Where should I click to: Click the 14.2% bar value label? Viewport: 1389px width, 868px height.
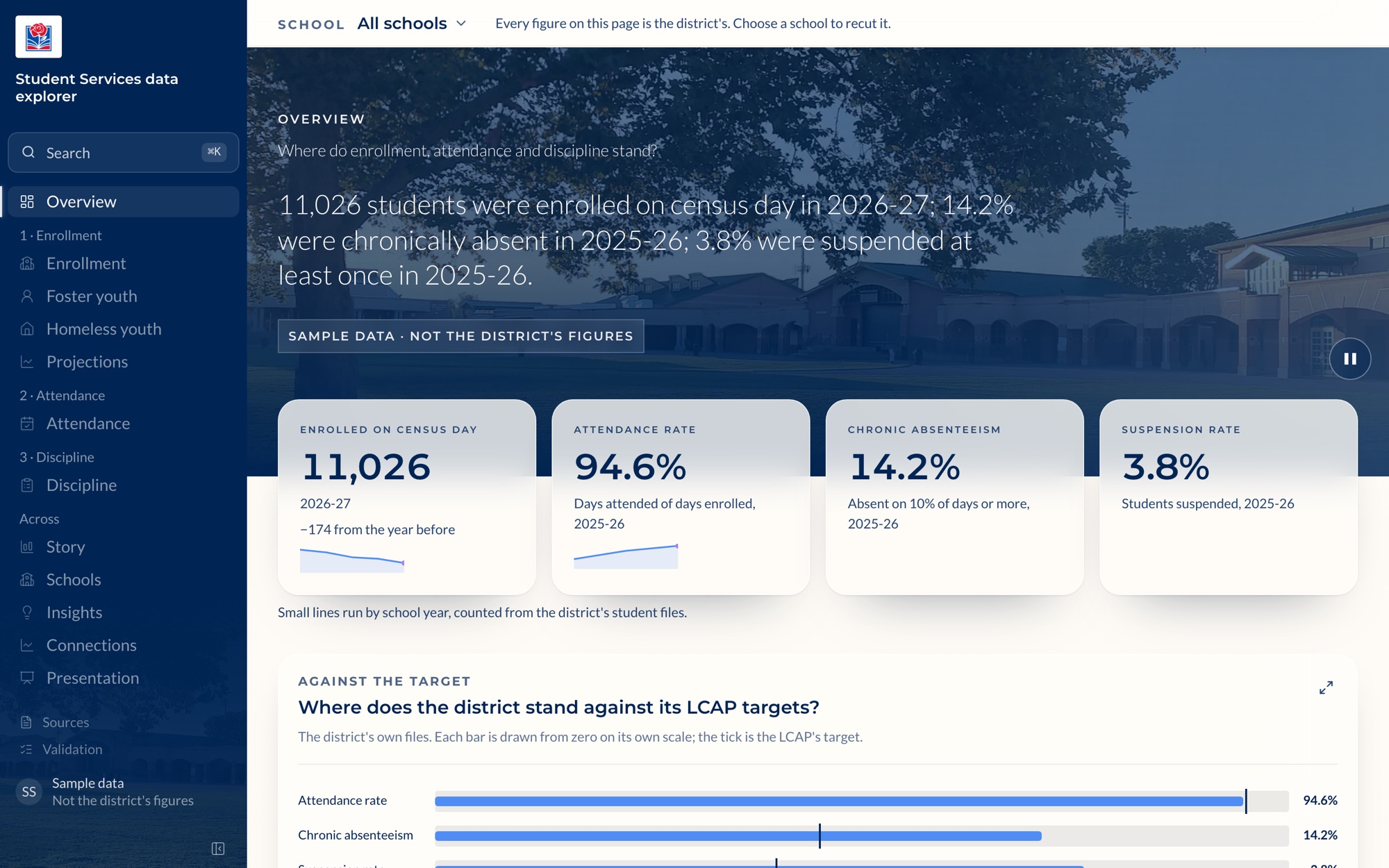point(1320,835)
